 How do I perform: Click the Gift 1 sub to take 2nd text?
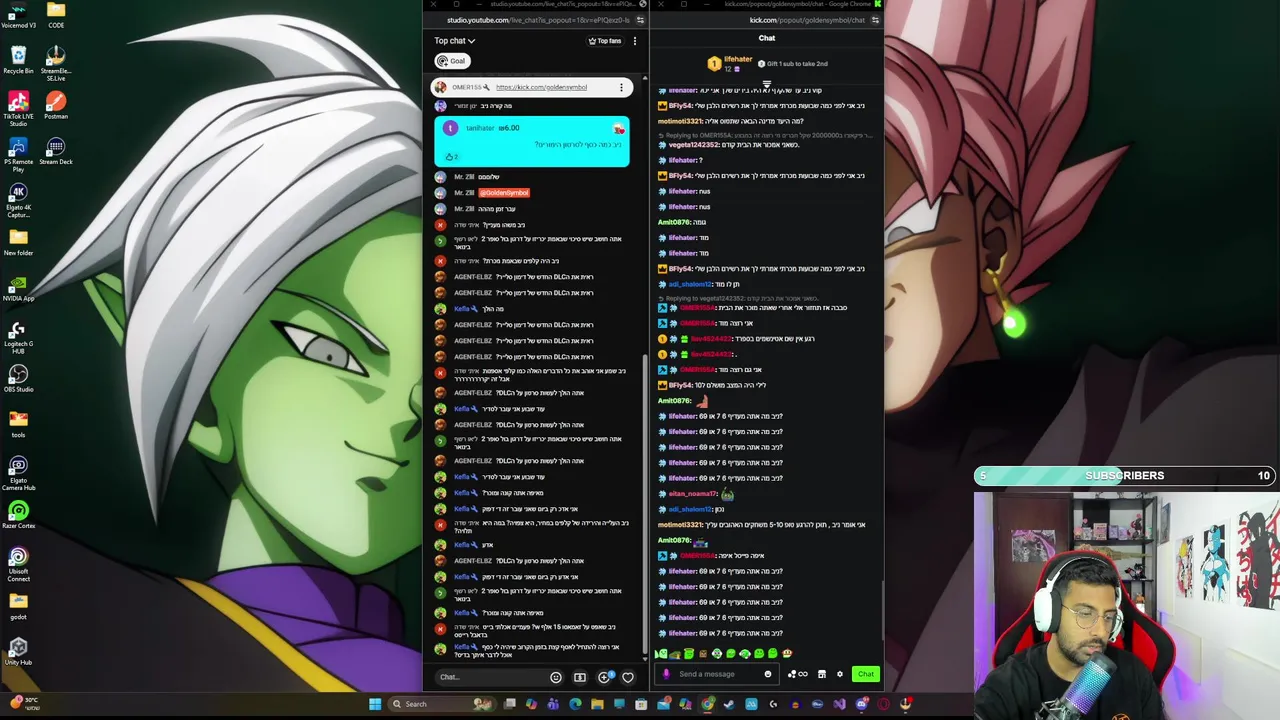(x=797, y=64)
